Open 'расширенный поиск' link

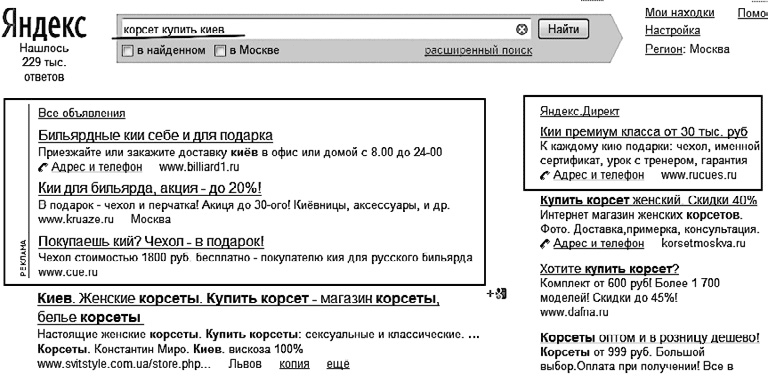click(x=478, y=50)
